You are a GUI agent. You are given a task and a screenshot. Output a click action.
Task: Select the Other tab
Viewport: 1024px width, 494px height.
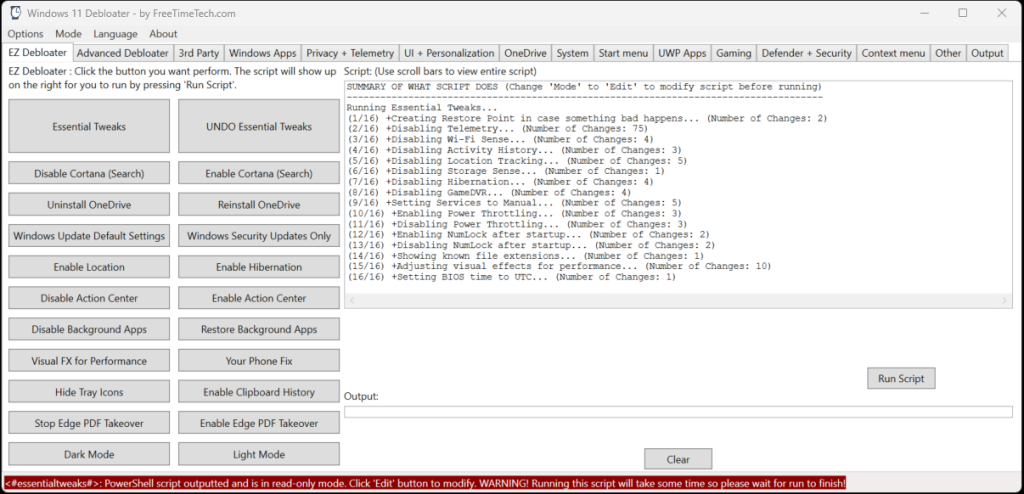click(948, 54)
